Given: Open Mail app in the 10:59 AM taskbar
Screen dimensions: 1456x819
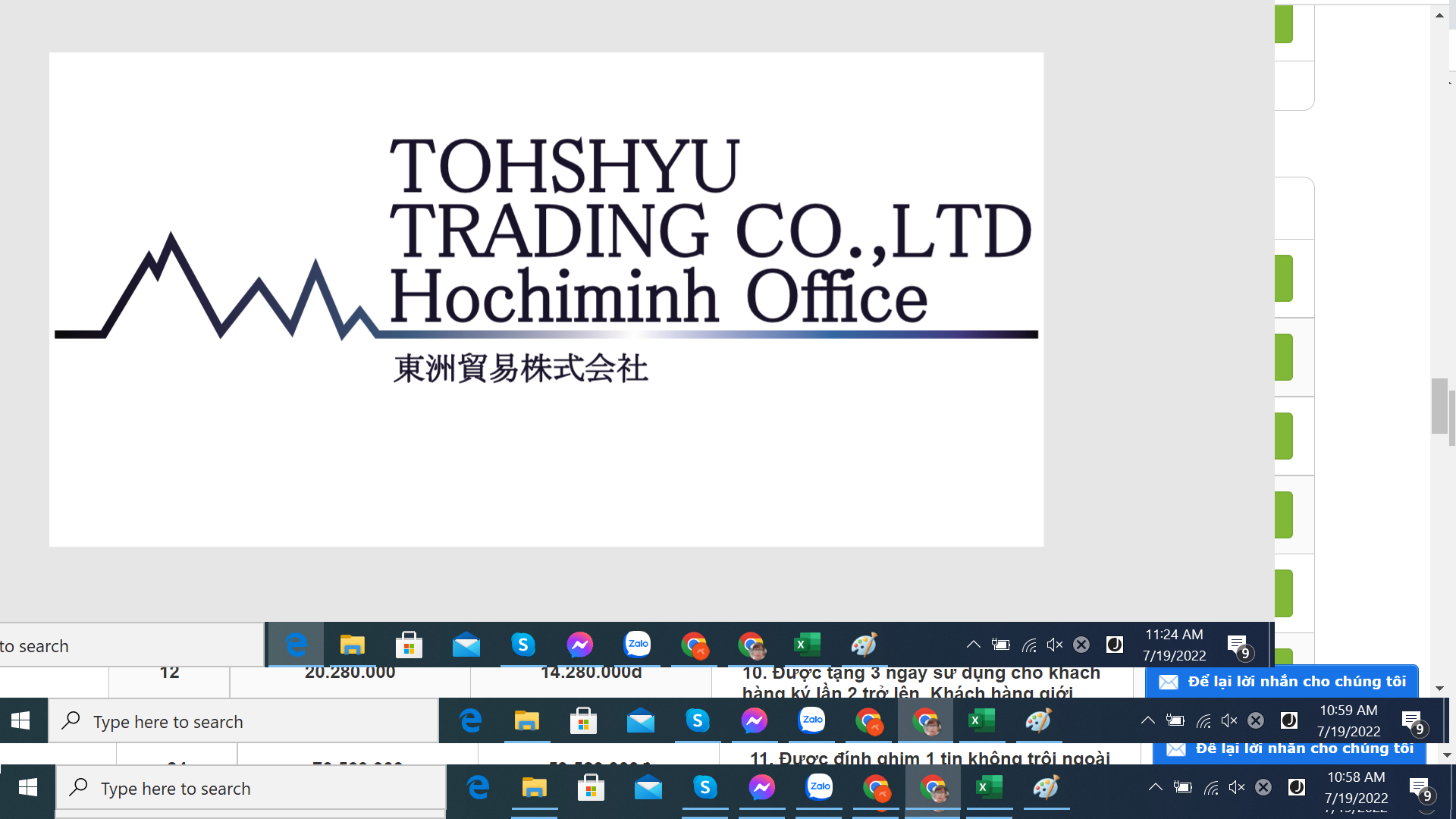Looking at the screenshot, I should [641, 722].
